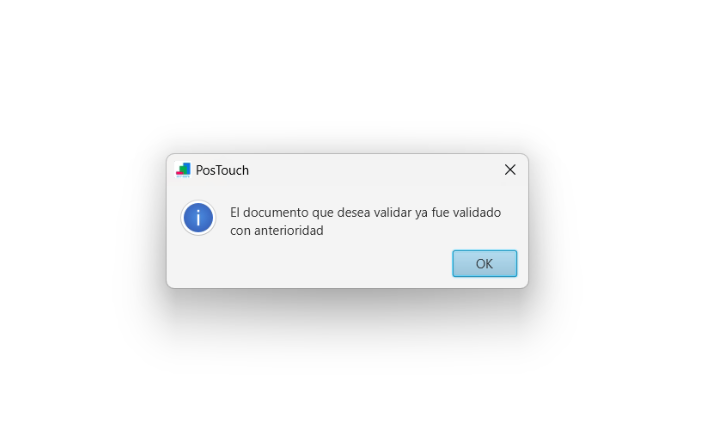Click the OK button
The width and height of the screenshot is (723, 422).
point(484,263)
